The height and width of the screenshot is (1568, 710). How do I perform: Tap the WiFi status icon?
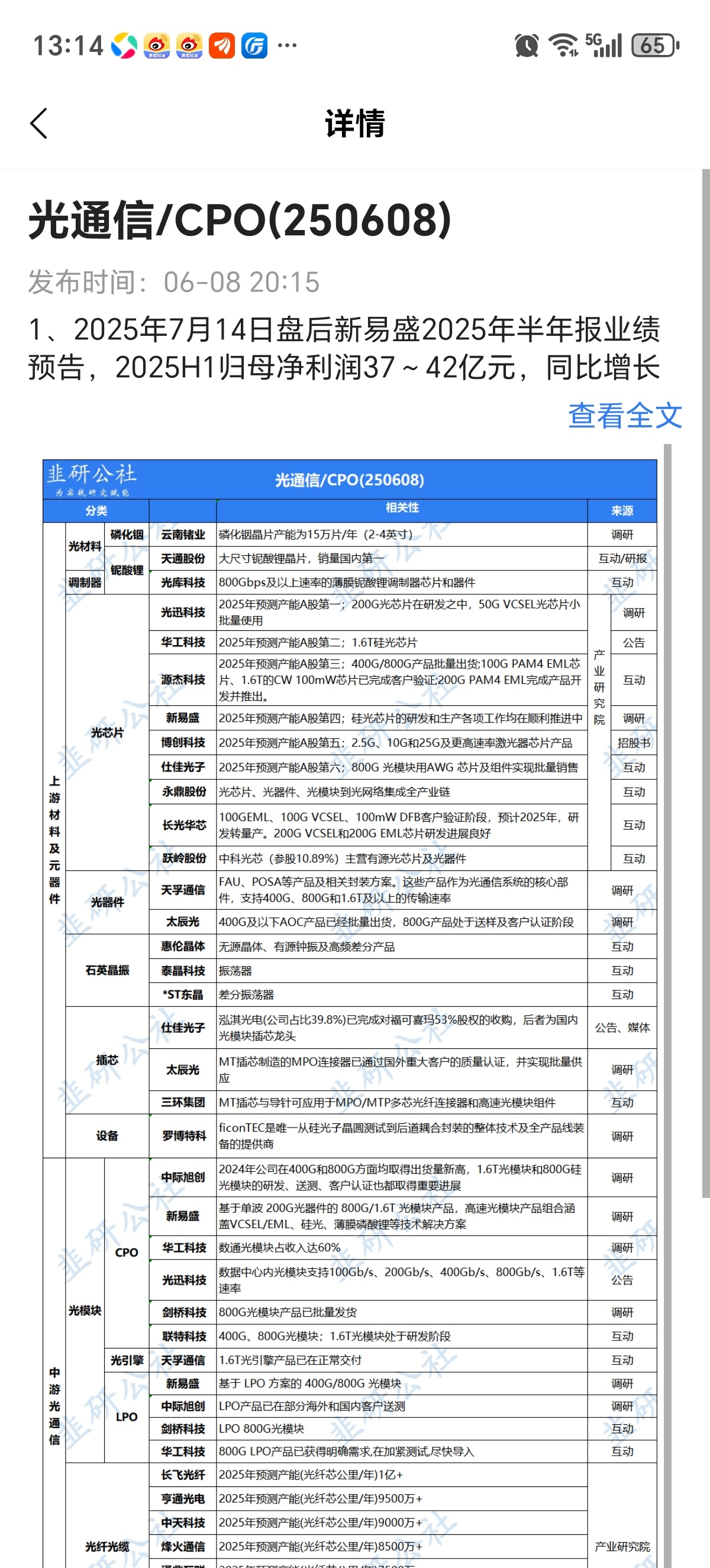point(563,46)
